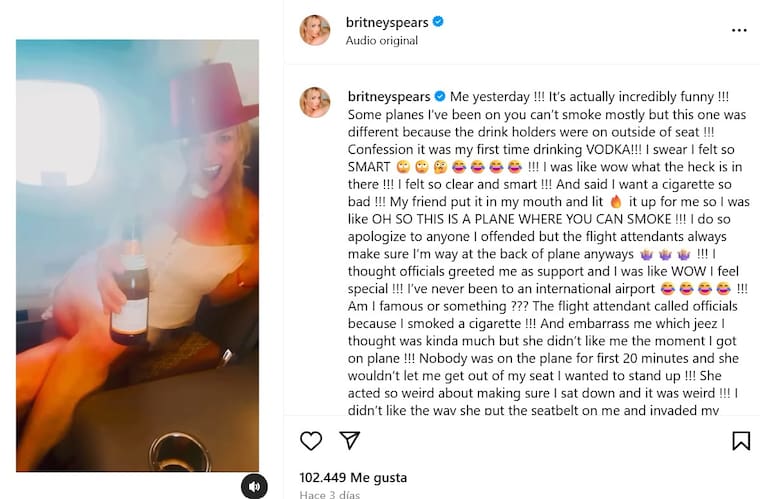Share the post via paper plane icon
Image resolution: width=760 pixels, height=499 pixels.
click(349, 440)
